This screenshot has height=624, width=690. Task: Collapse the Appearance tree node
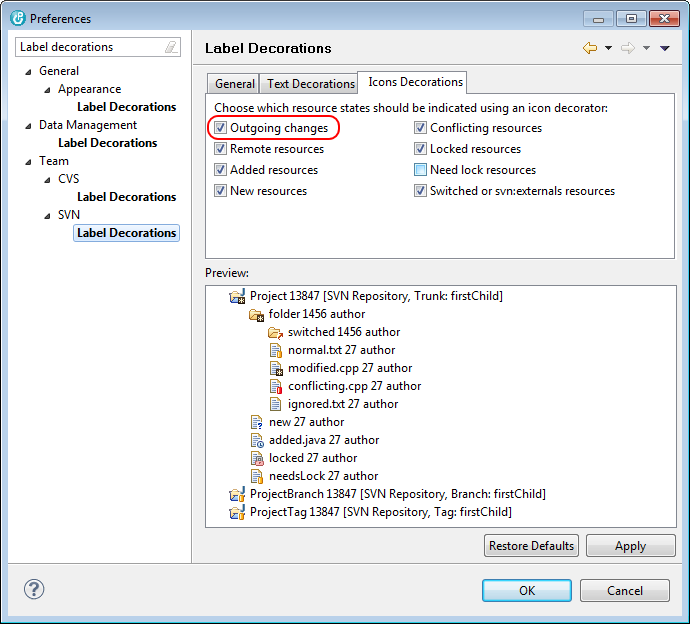coord(48,90)
